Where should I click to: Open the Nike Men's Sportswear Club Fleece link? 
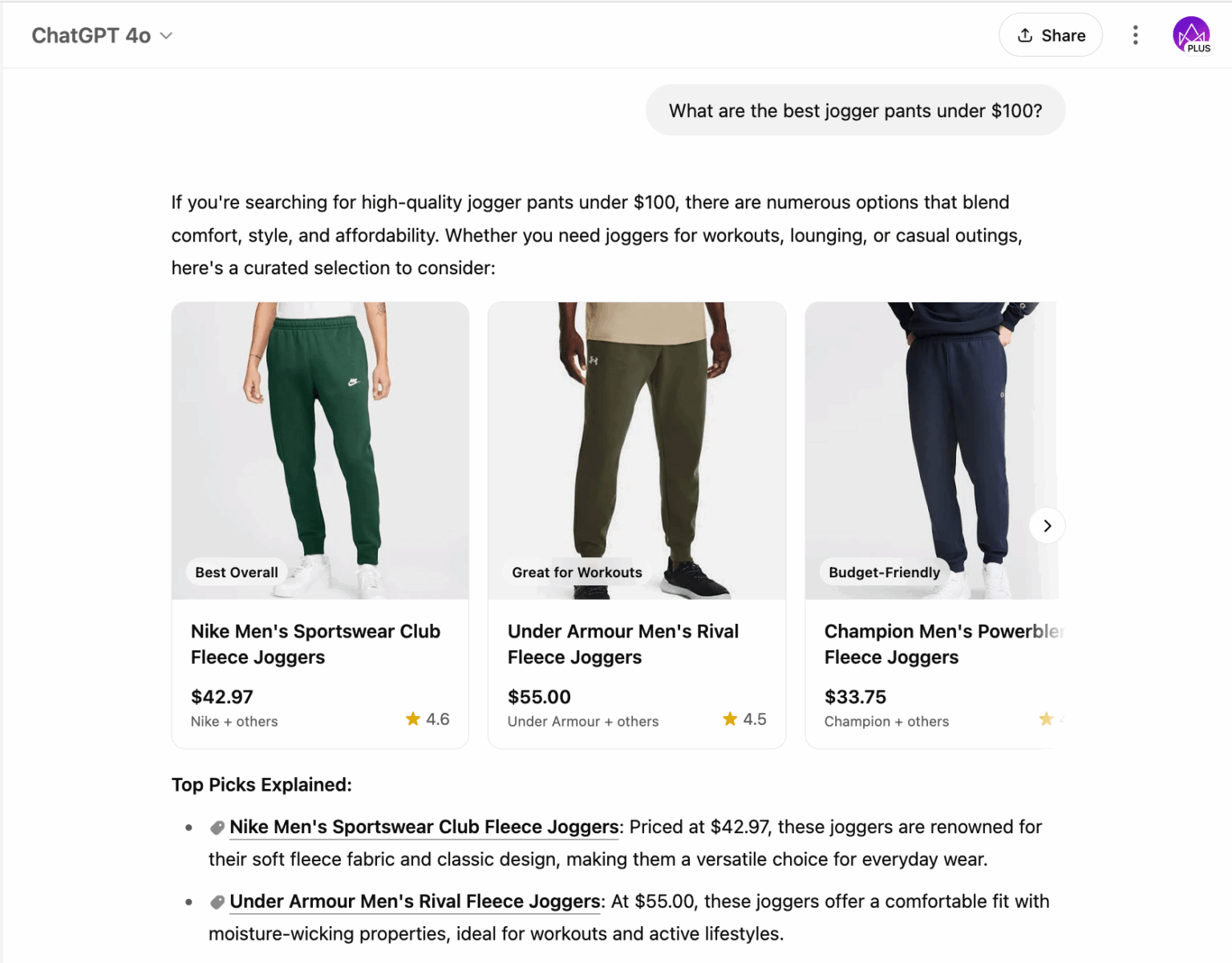423,827
